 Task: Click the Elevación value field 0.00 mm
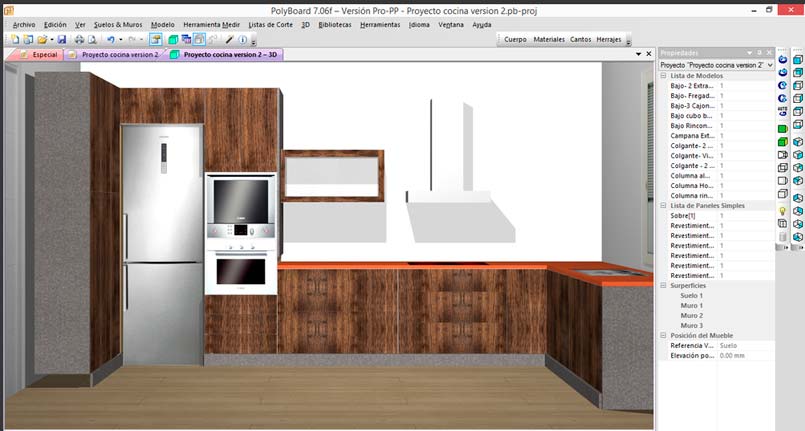coord(732,355)
